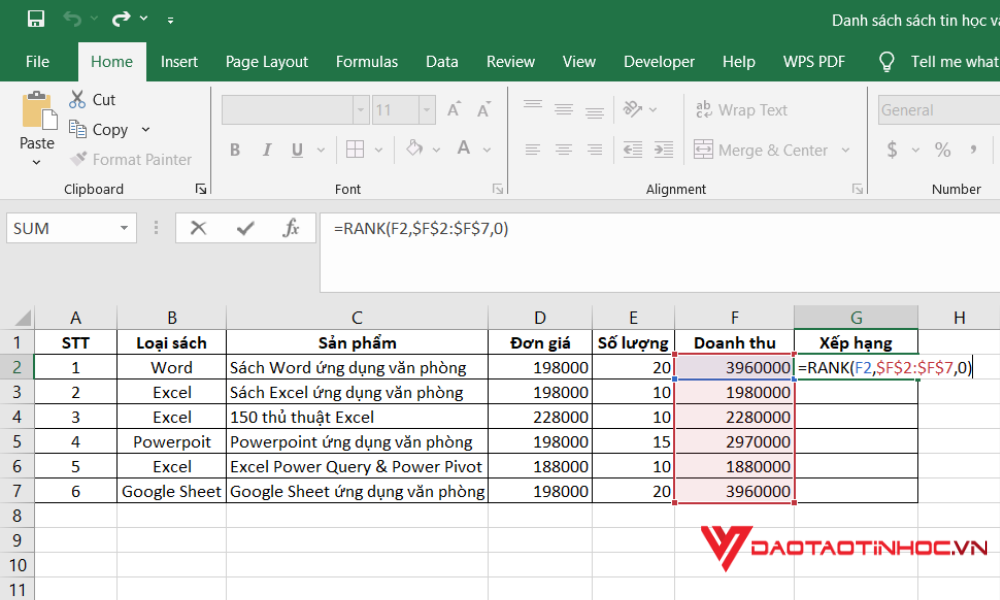Click the Paste clipboard icon
The height and width of the screenshot is (600, 1000).
pos(40,111)
